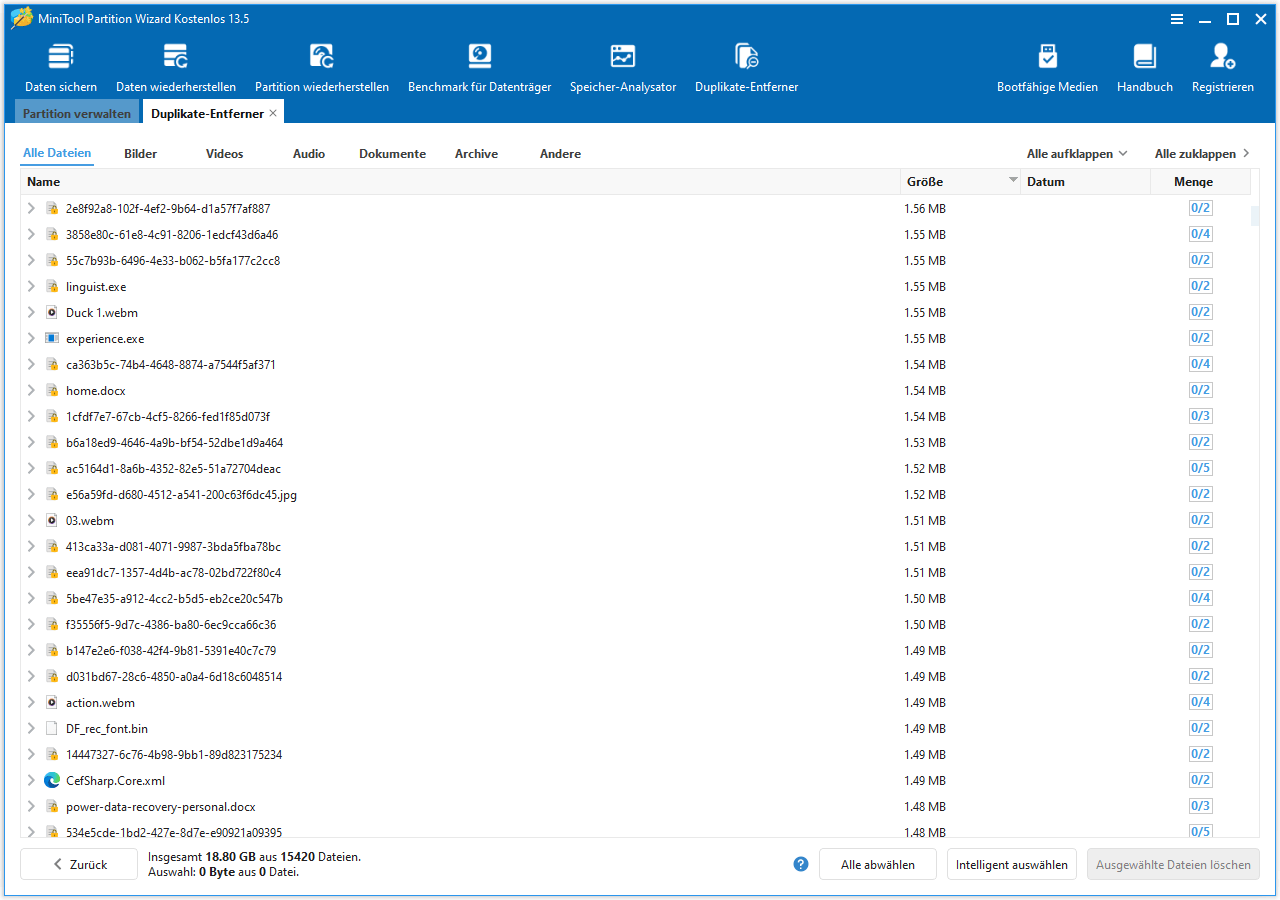
Task: Toggle selection 0/2 for linguist.exe
Action: point(1200,287)
